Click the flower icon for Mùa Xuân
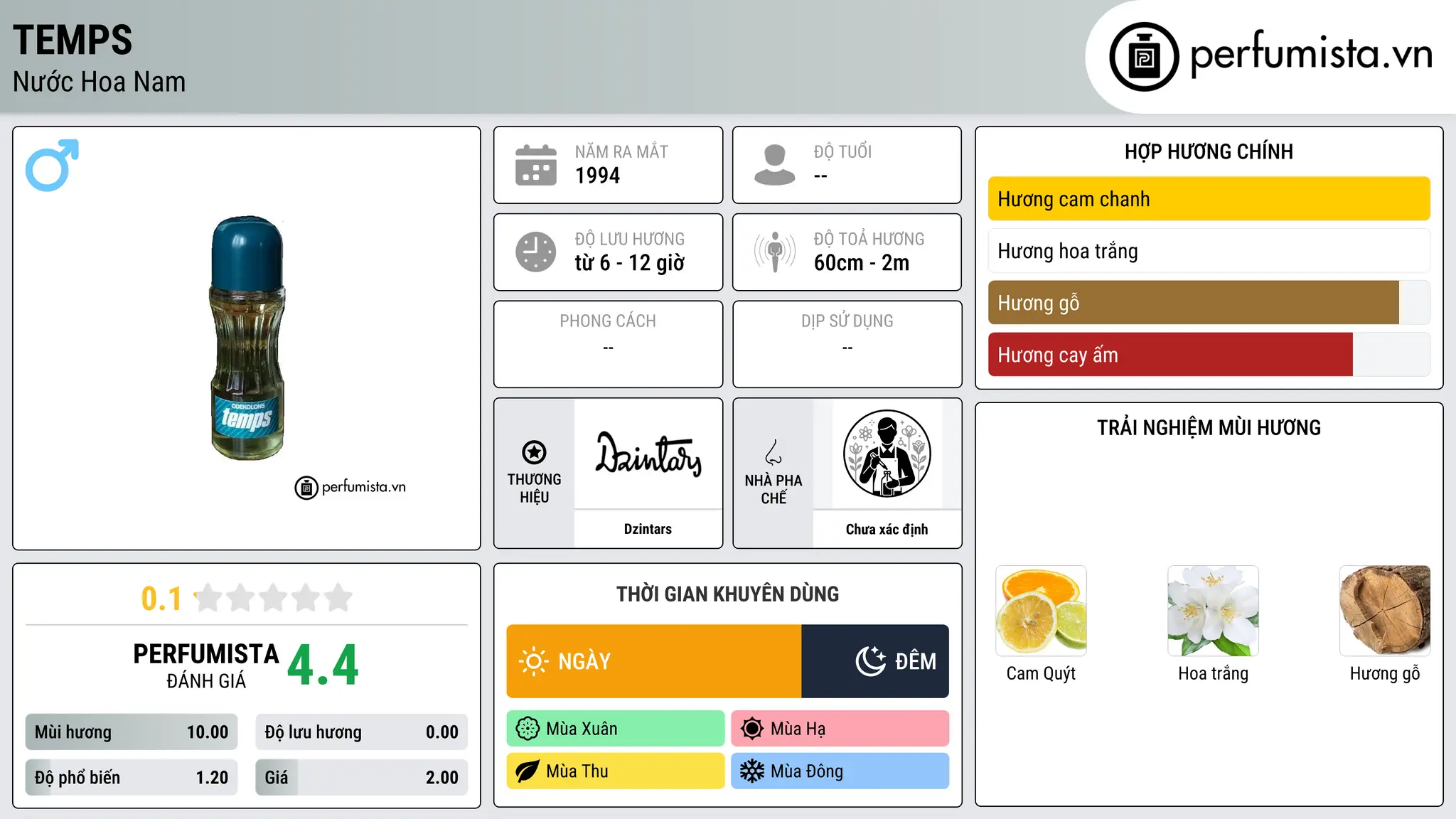1456x819 pixels. (x=528, y=729)
